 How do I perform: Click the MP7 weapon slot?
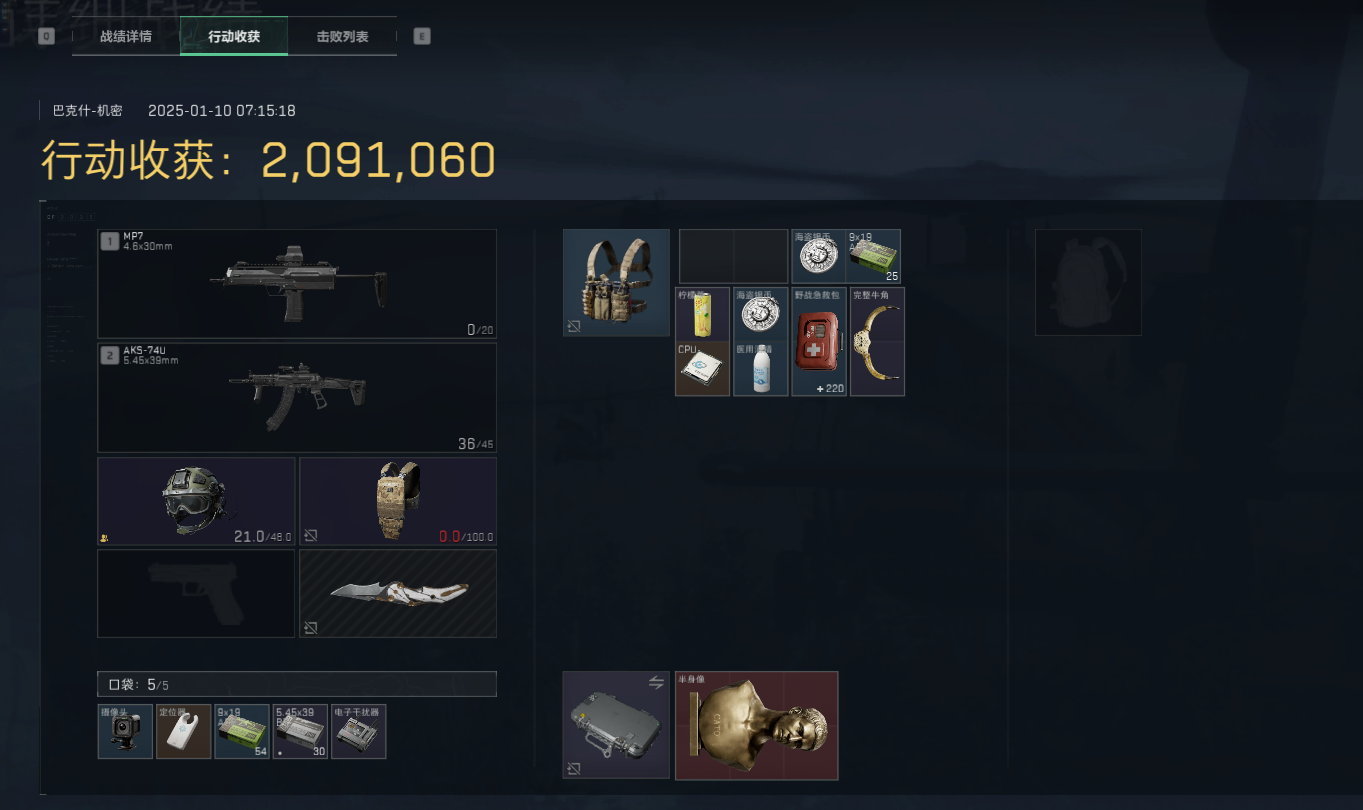pos(297,284)
